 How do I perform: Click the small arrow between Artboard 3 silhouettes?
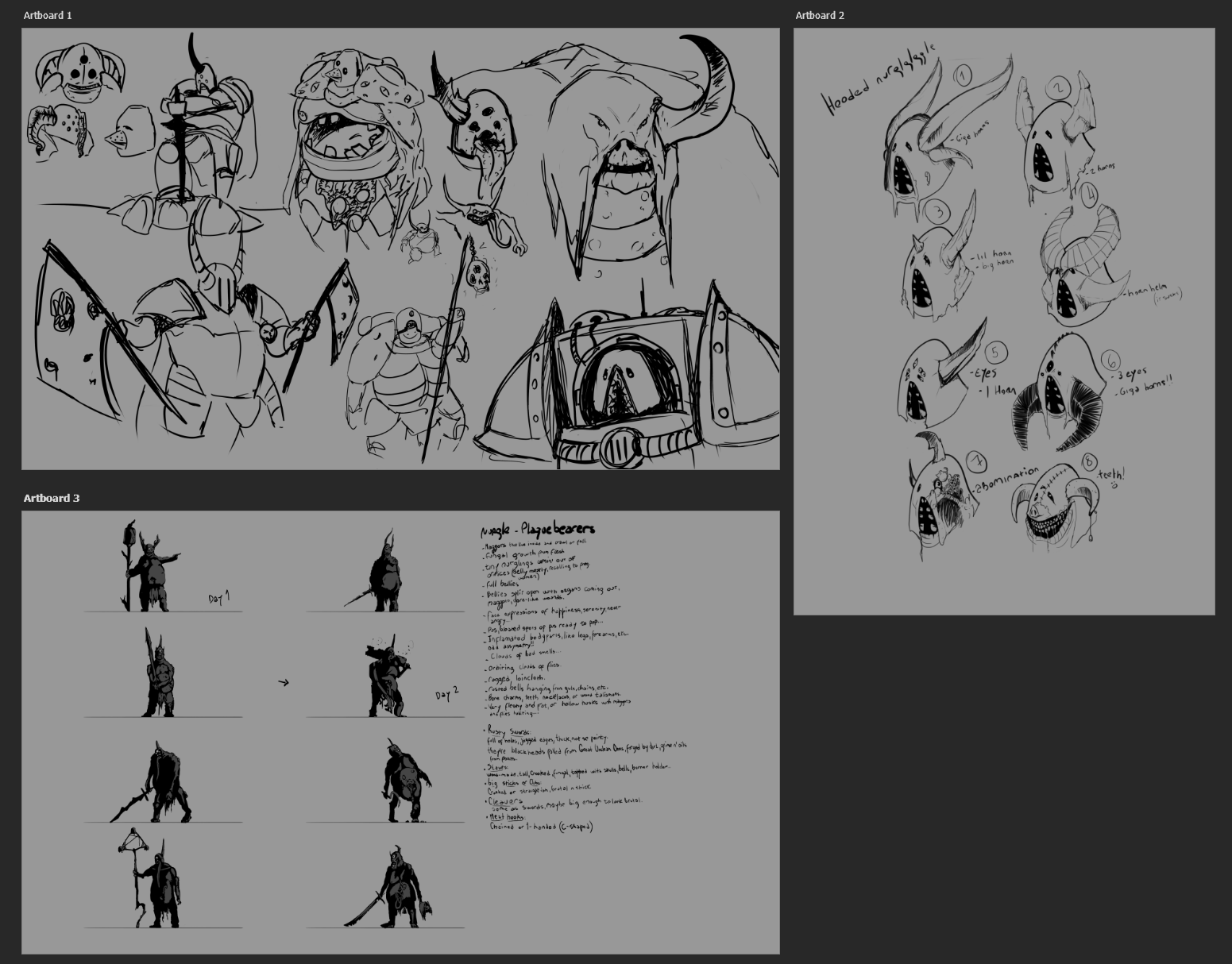pyautogui.click(x=284, y=682)
